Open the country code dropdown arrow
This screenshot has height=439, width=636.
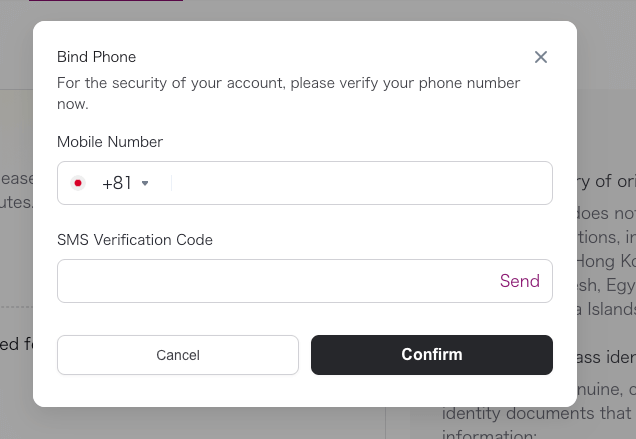coord(145,183)
